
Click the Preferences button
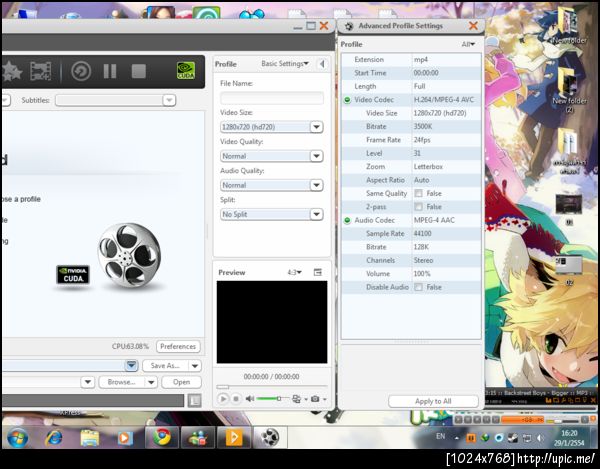(178, 347)
